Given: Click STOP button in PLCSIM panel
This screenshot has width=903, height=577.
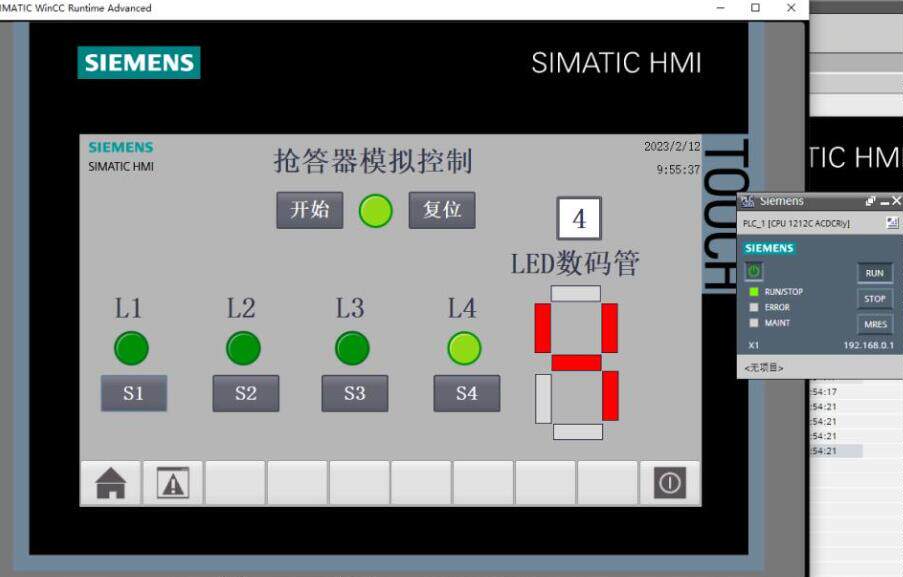Looking at the screenshot, I should pyautogui.click(x=874, y=299).
